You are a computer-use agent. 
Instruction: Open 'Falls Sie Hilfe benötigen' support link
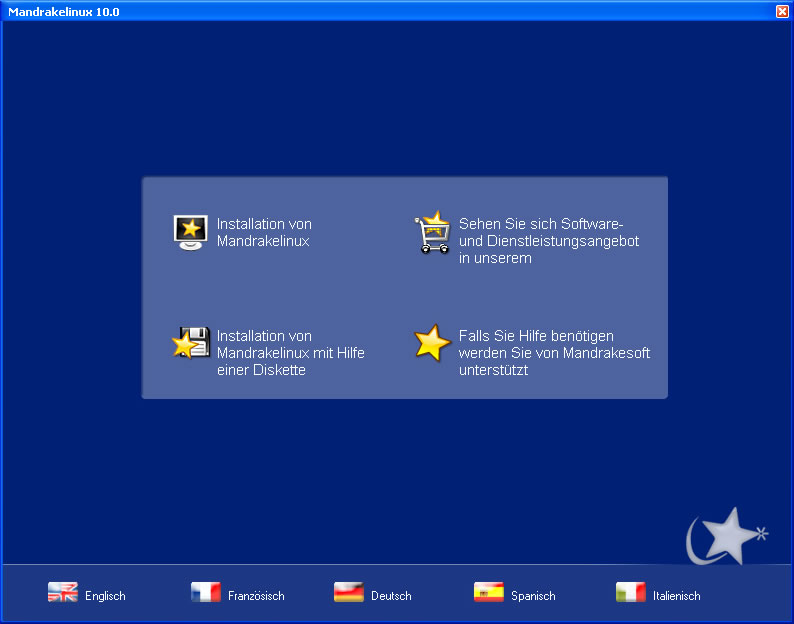pyautogui.click(x=554, y=353)
